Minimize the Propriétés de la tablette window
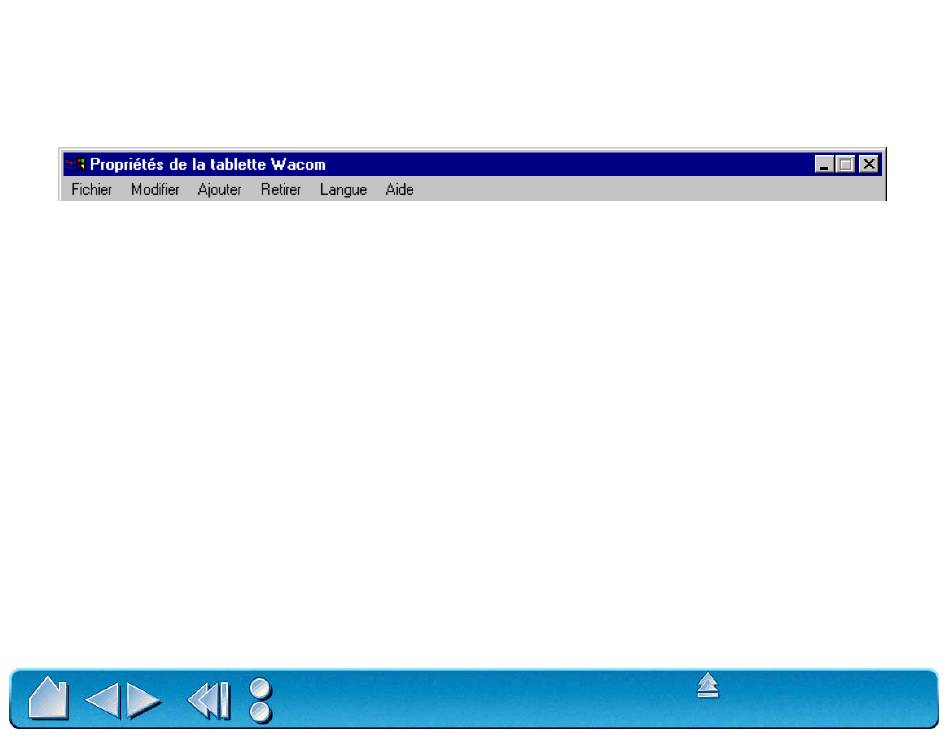Screen dimensions: 950x740 [823, 164]
